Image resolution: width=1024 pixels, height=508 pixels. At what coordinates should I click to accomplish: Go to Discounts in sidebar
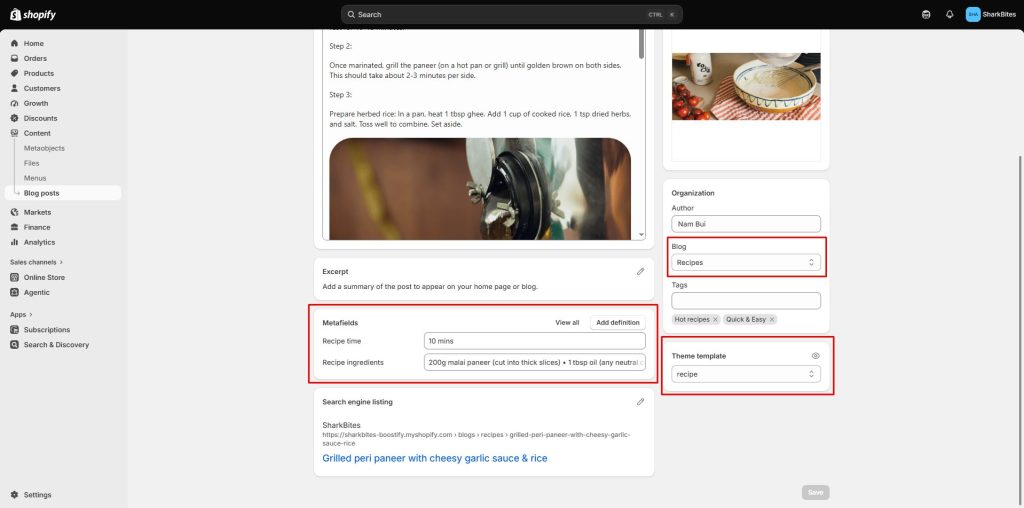40,118
